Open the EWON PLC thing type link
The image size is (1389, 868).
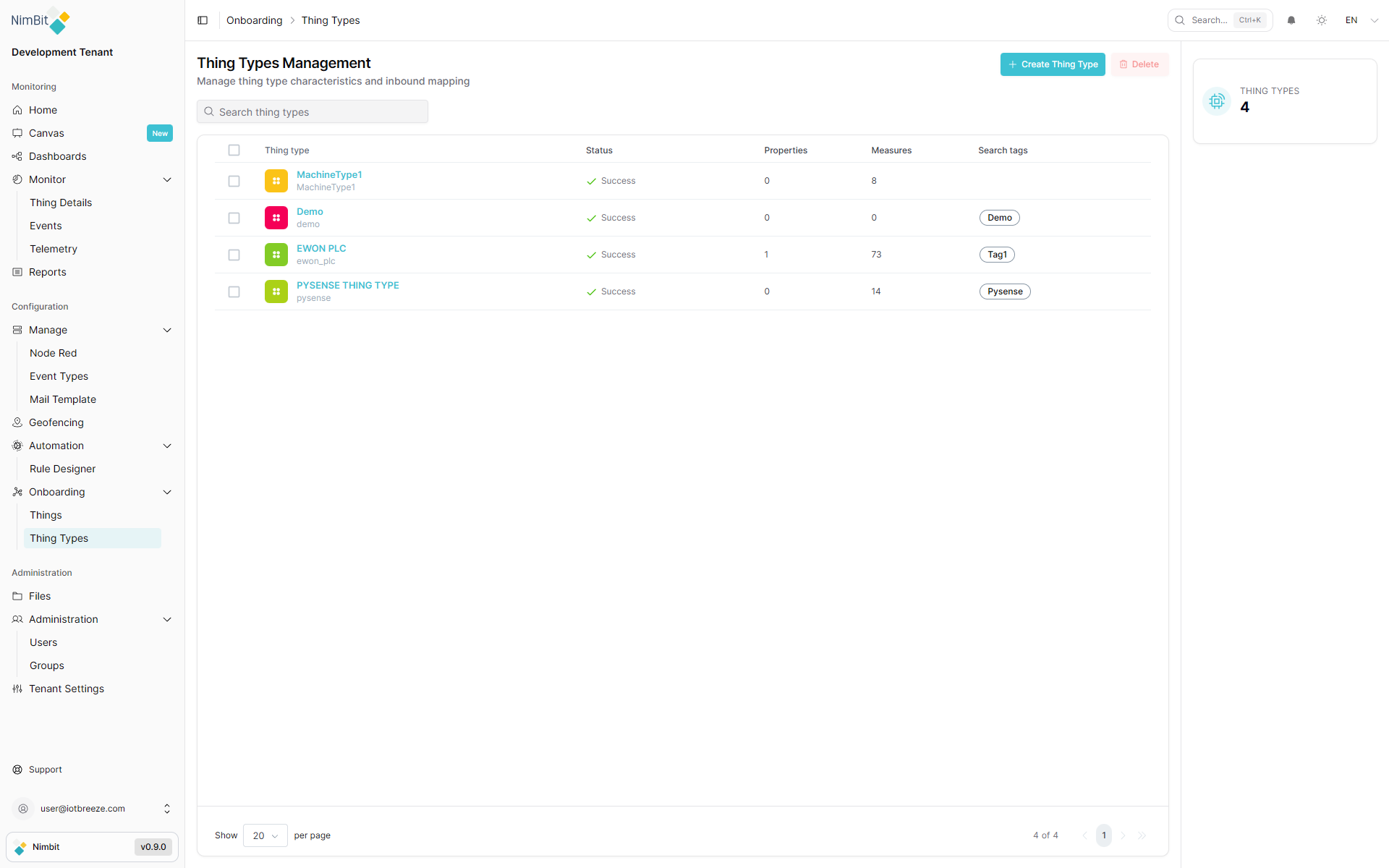point(321,248)
